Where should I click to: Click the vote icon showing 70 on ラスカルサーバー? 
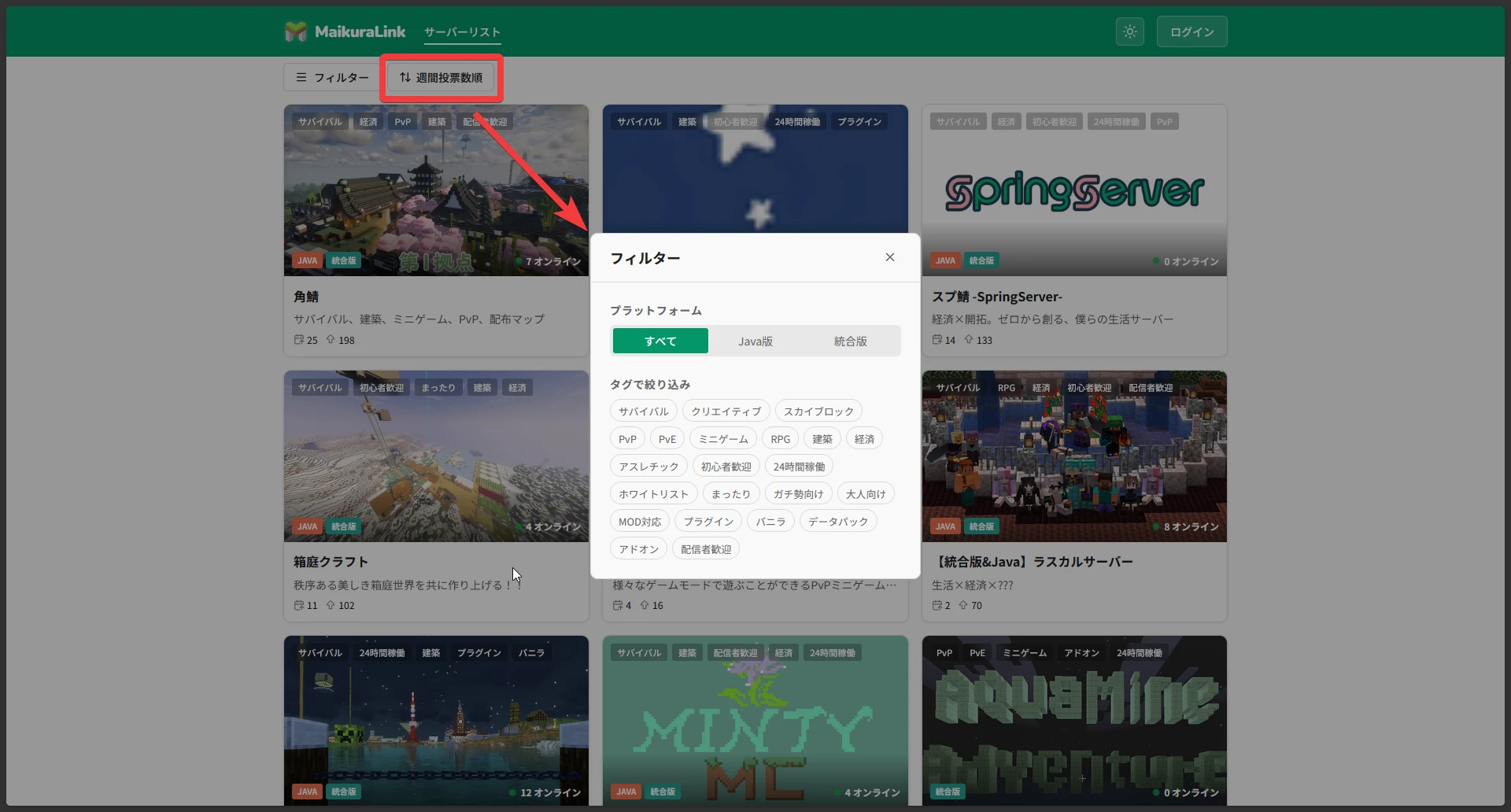point(964,606)
